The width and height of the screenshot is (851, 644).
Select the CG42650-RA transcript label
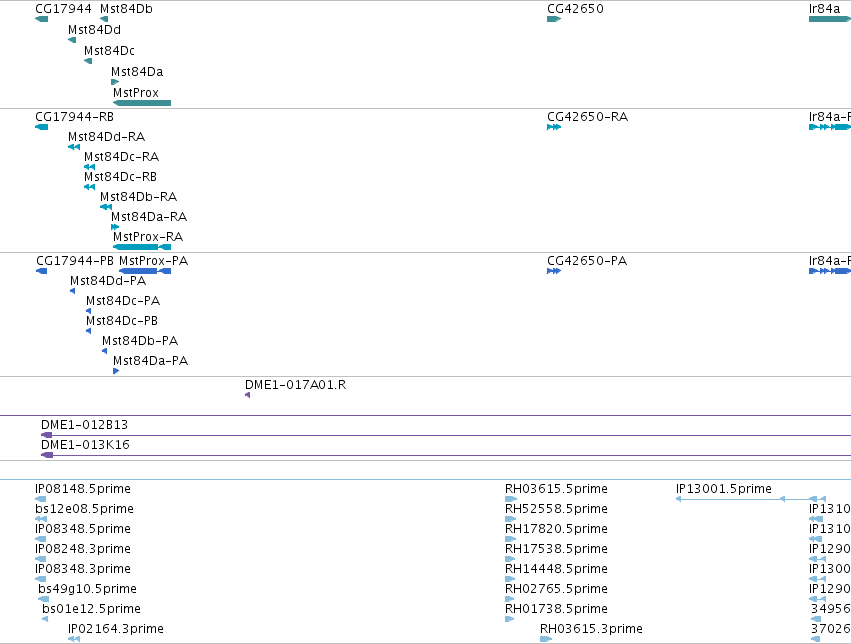point(587,117)
